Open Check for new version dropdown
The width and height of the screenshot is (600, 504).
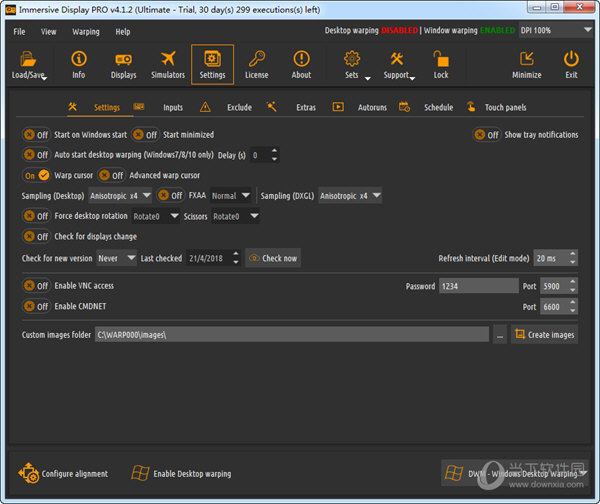tap(117, 258)
